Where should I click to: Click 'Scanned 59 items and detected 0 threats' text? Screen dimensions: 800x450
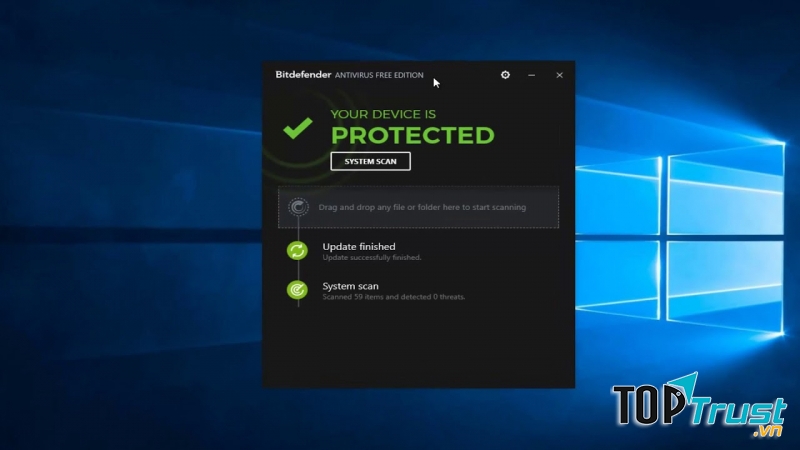click(393, 297)
